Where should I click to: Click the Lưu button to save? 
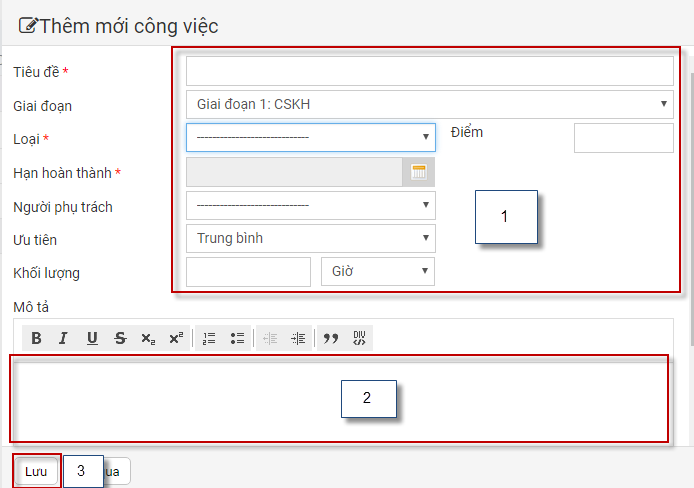coord(36,471)
